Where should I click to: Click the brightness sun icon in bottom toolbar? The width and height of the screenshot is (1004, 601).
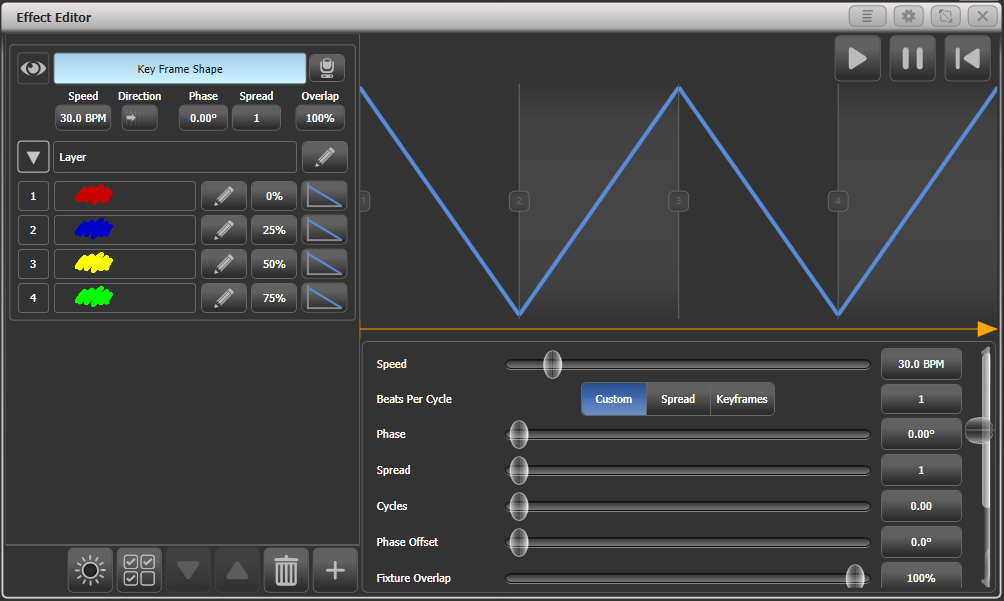click(89, 570)
